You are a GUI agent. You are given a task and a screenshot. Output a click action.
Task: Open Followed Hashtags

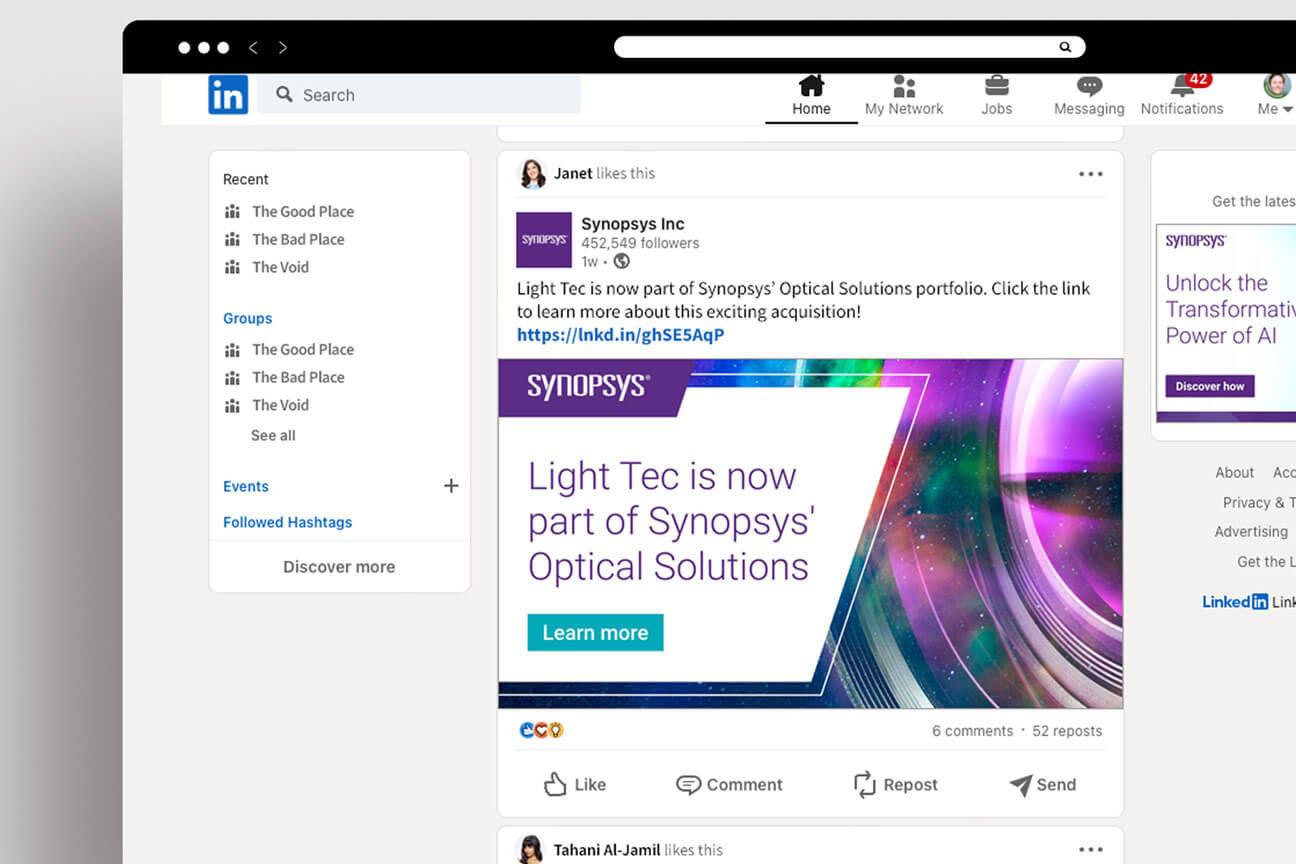[x=287, y=522]
